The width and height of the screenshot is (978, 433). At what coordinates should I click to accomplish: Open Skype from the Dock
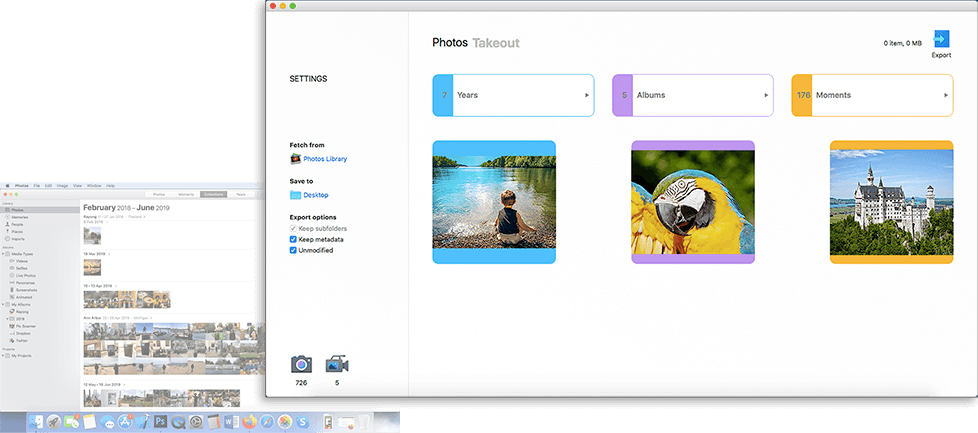coord(303,422)
